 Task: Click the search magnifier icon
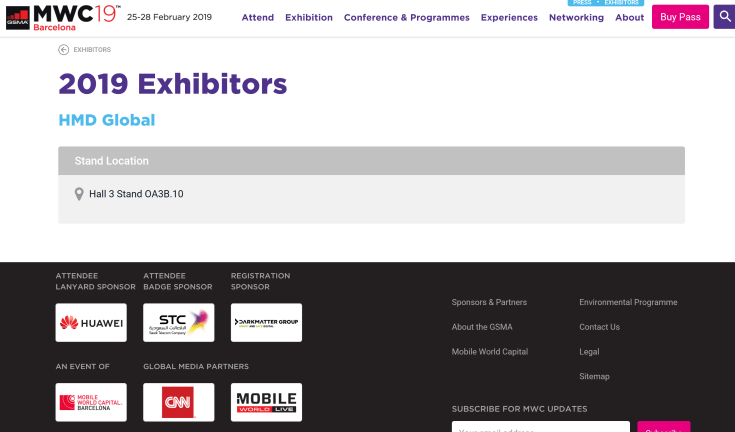pos(724,17)
